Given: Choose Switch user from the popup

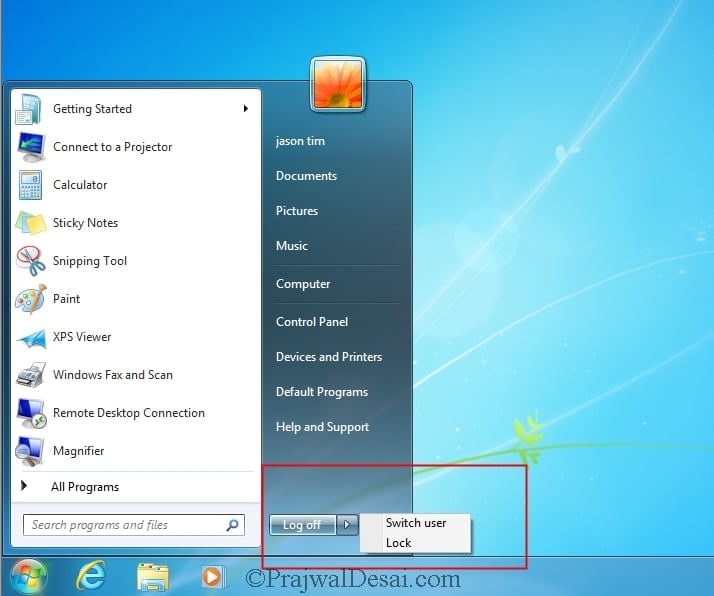Looking at the screenshot, I should 416,523.
